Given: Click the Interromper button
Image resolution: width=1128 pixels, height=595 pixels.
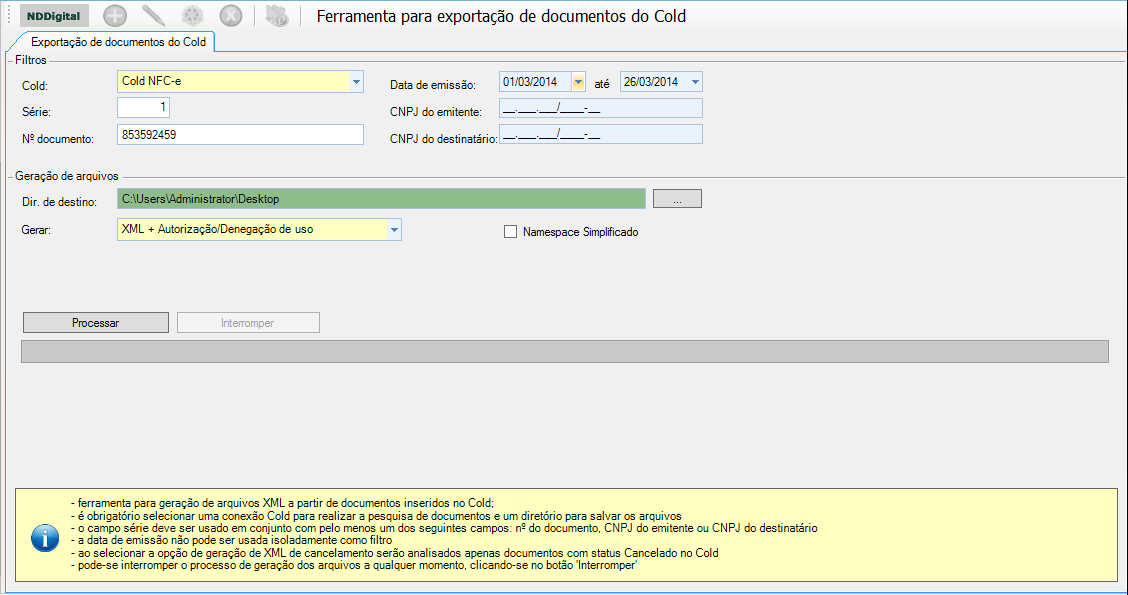Looking at the screenshot, I should (248, 323).
